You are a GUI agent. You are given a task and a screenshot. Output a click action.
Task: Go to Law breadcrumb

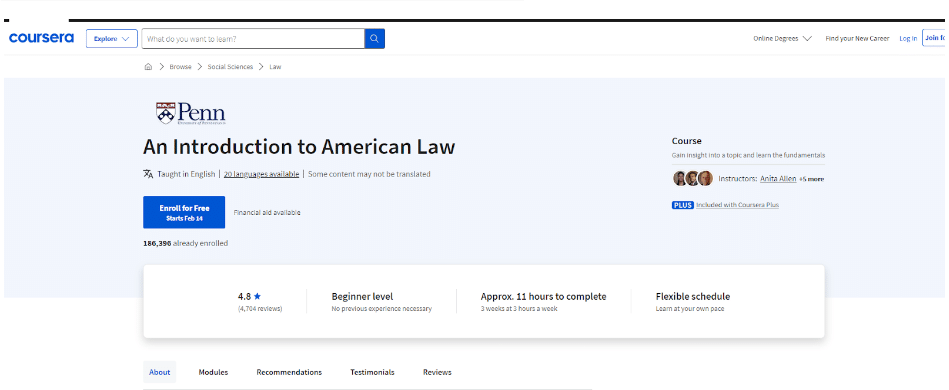(x=275, y=67)
